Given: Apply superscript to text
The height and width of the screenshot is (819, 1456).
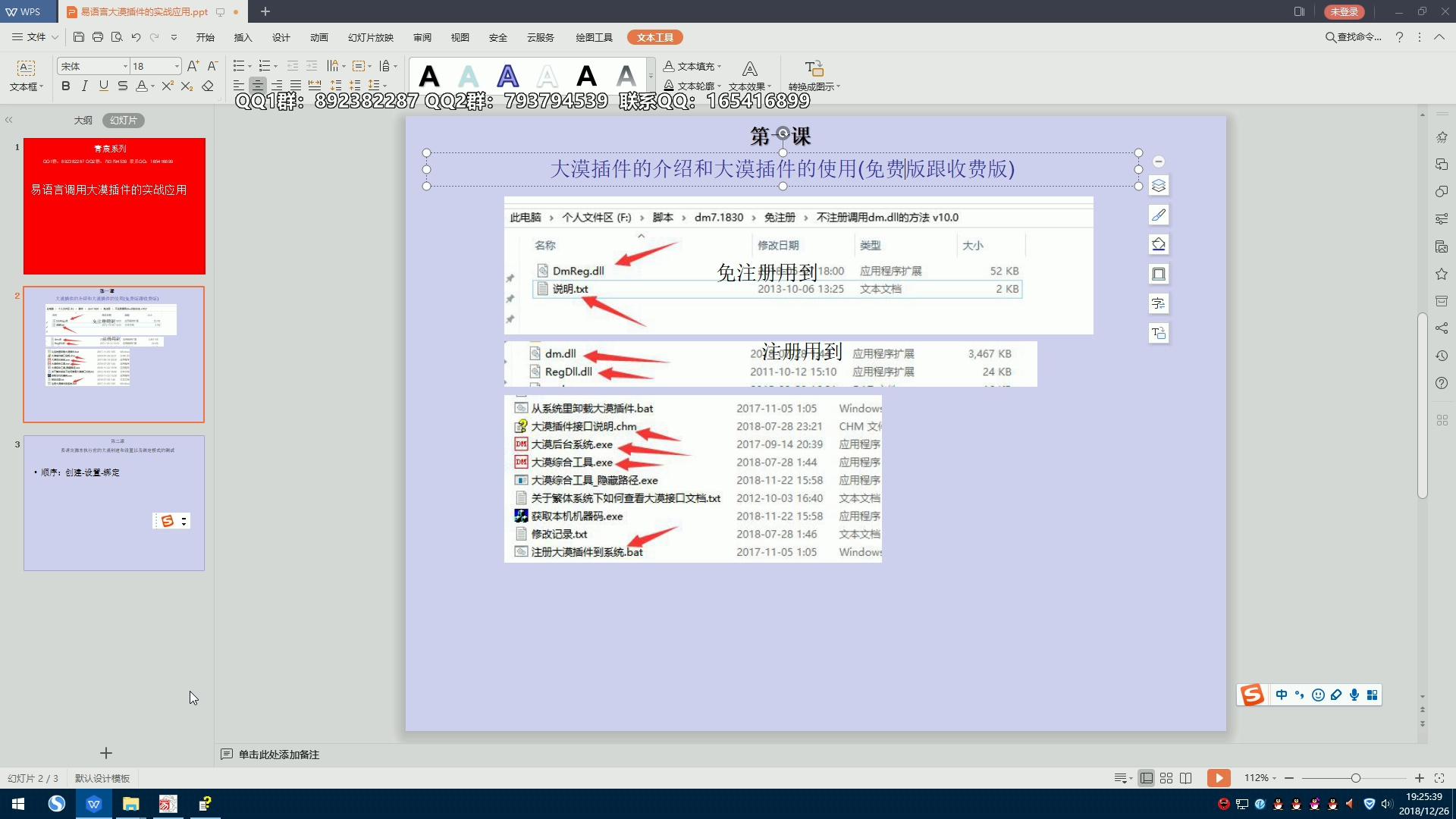Looking at the screenshot, I should coord(168,86).
